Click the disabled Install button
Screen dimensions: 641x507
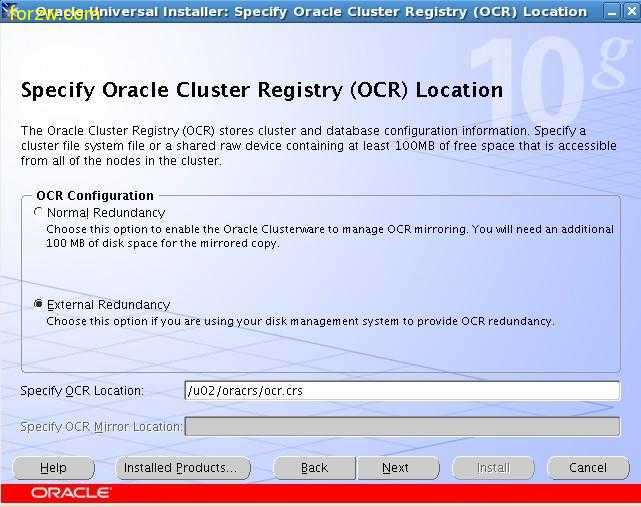click(x=493, y=468)
